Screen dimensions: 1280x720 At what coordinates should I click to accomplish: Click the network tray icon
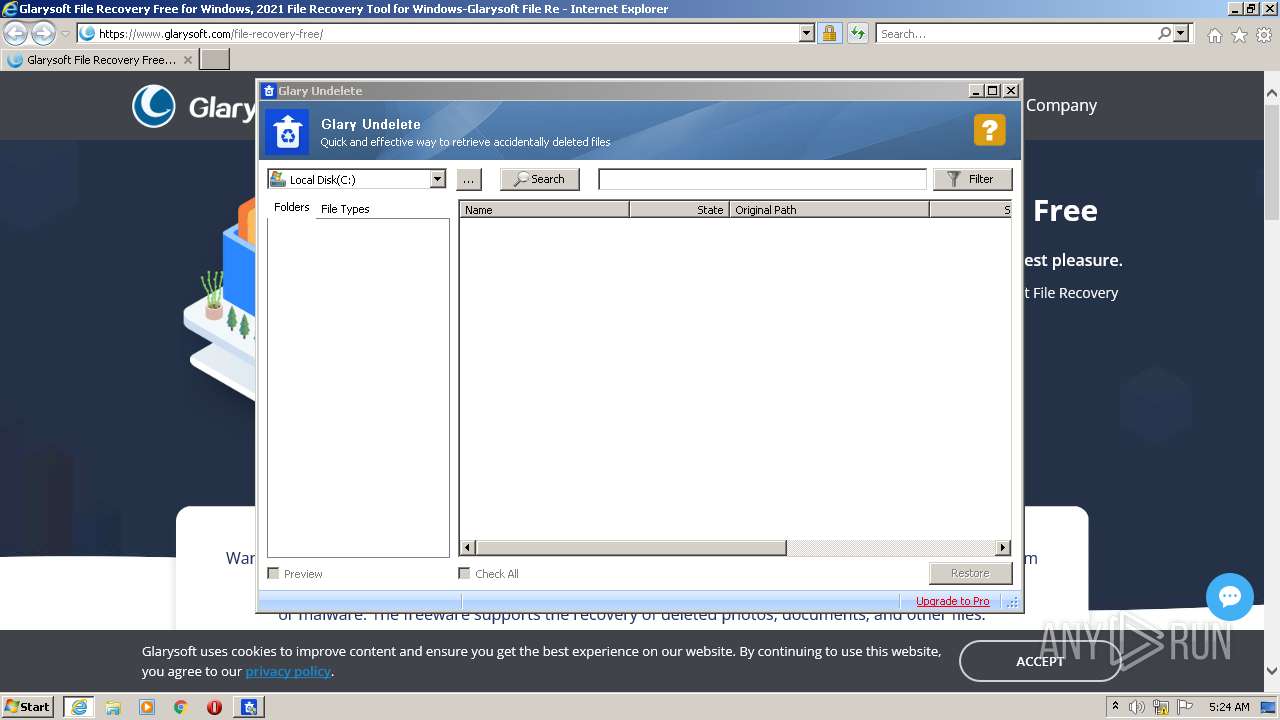pyautogui.click(x=1161, y=707)
